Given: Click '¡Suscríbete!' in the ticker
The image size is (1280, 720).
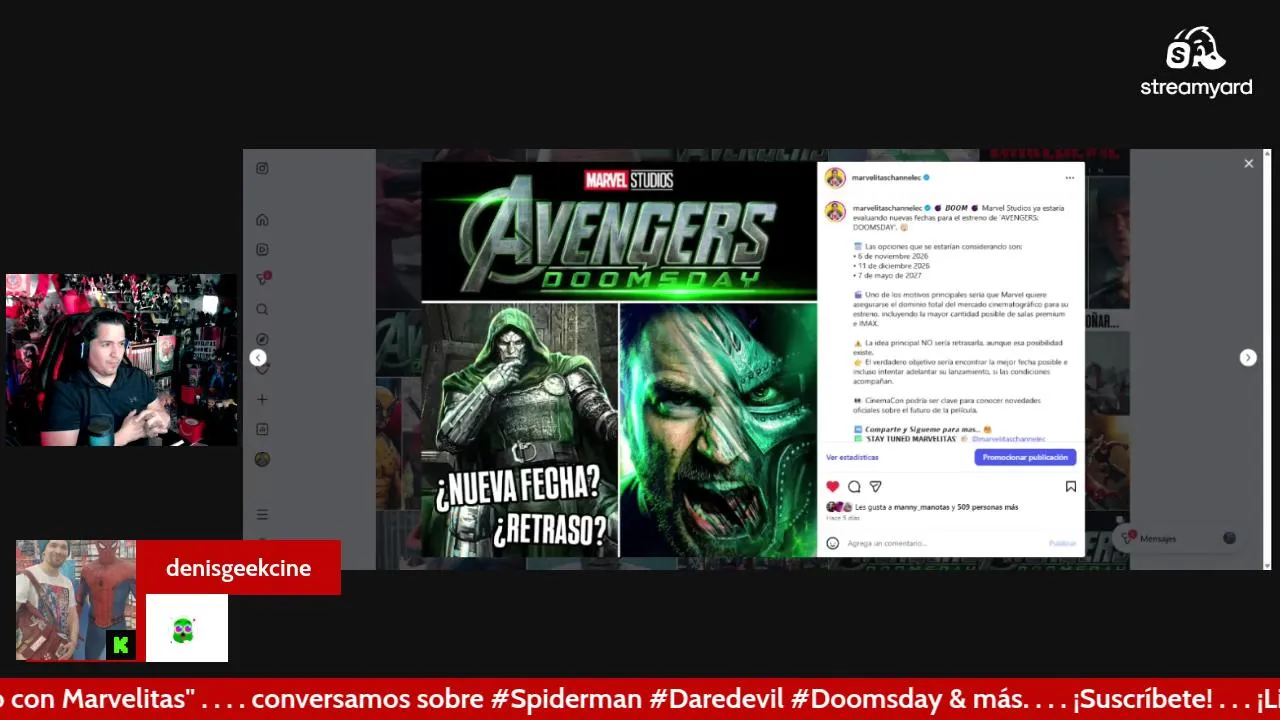Looking at the screenshot, I should click(1142, 698).
